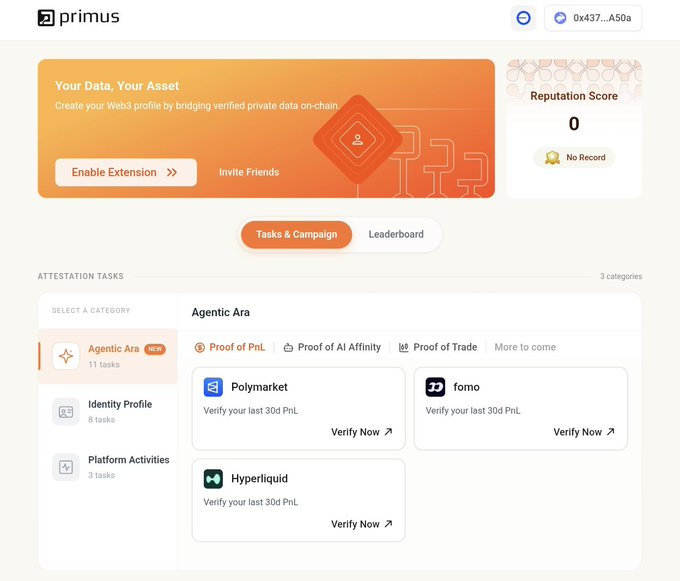Click More to come label
This screenshot has height=581, width=680.
click(x=525, y=347)
